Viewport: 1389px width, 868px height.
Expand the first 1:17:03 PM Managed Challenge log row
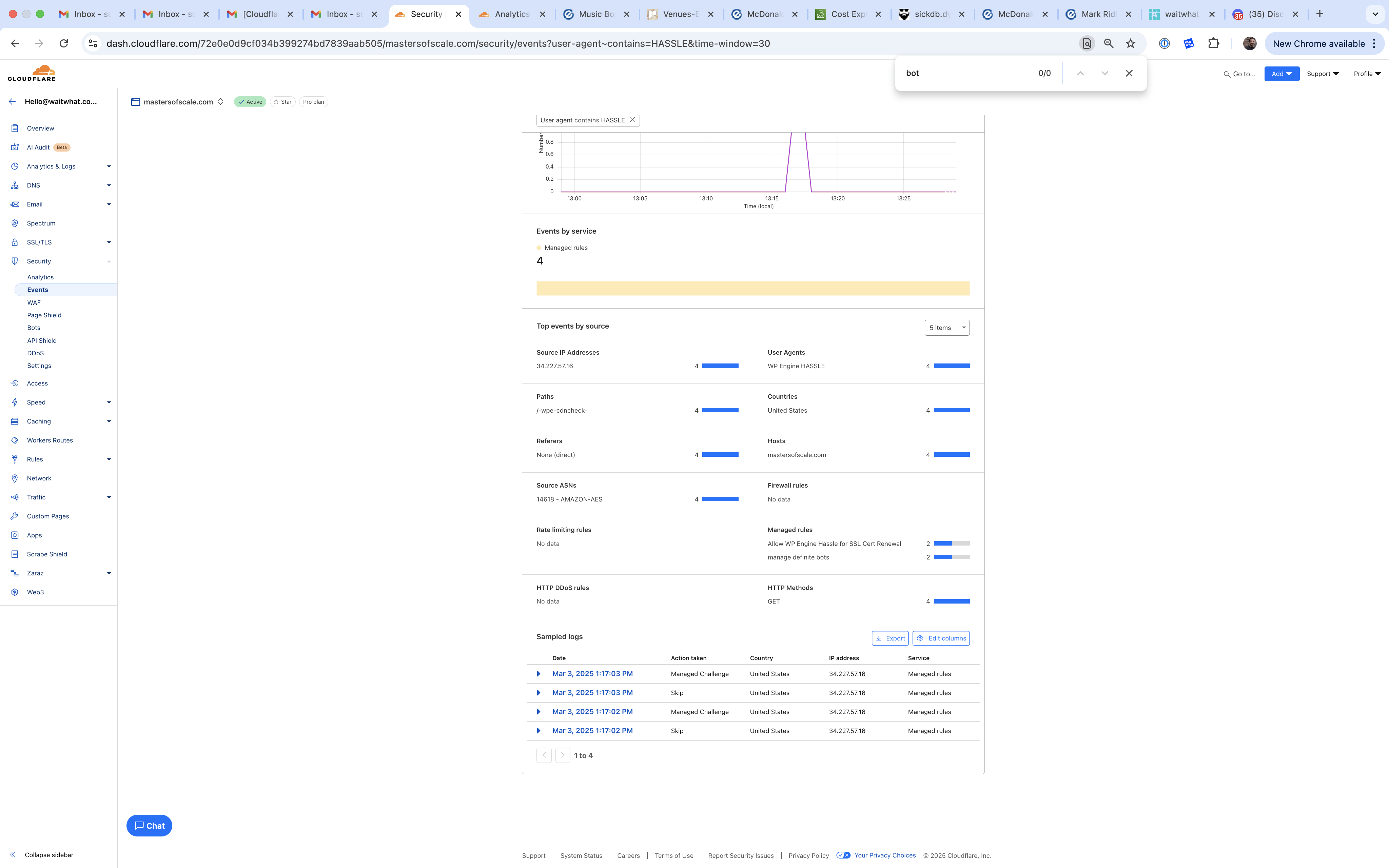point(539,674)
